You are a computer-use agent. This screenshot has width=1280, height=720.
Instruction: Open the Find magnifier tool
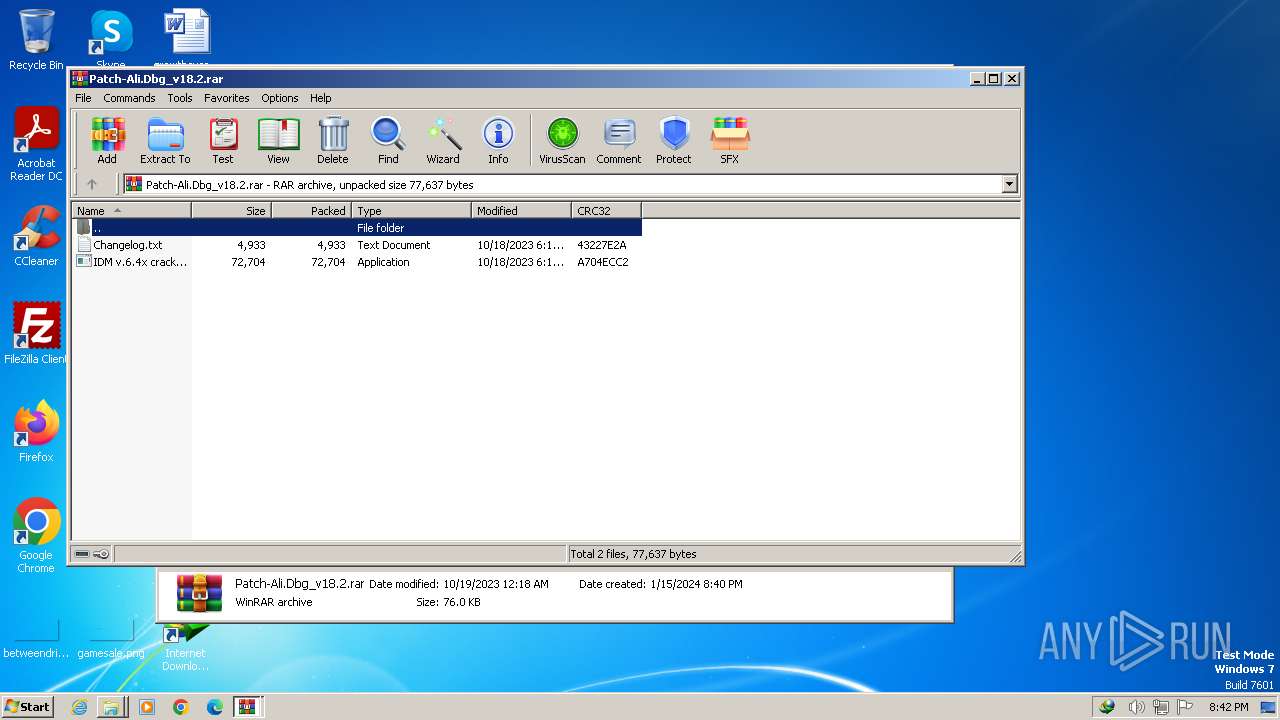click(388, 140)
